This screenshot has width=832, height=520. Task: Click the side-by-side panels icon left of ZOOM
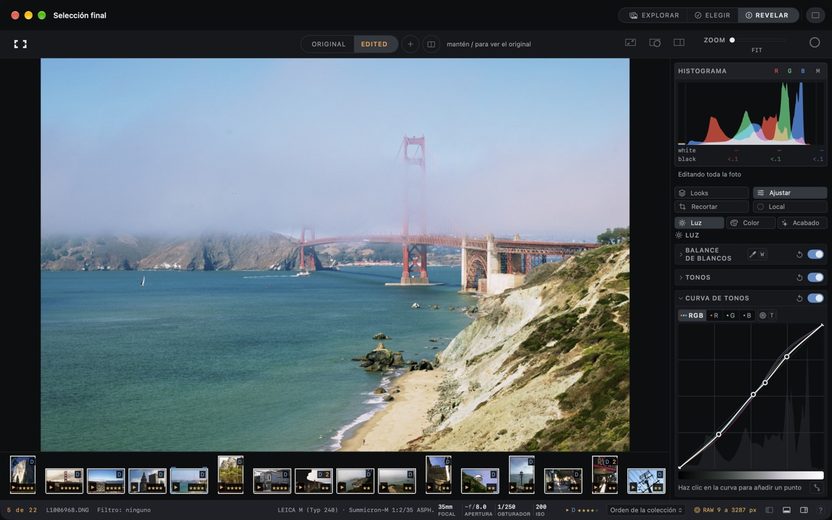679,42
